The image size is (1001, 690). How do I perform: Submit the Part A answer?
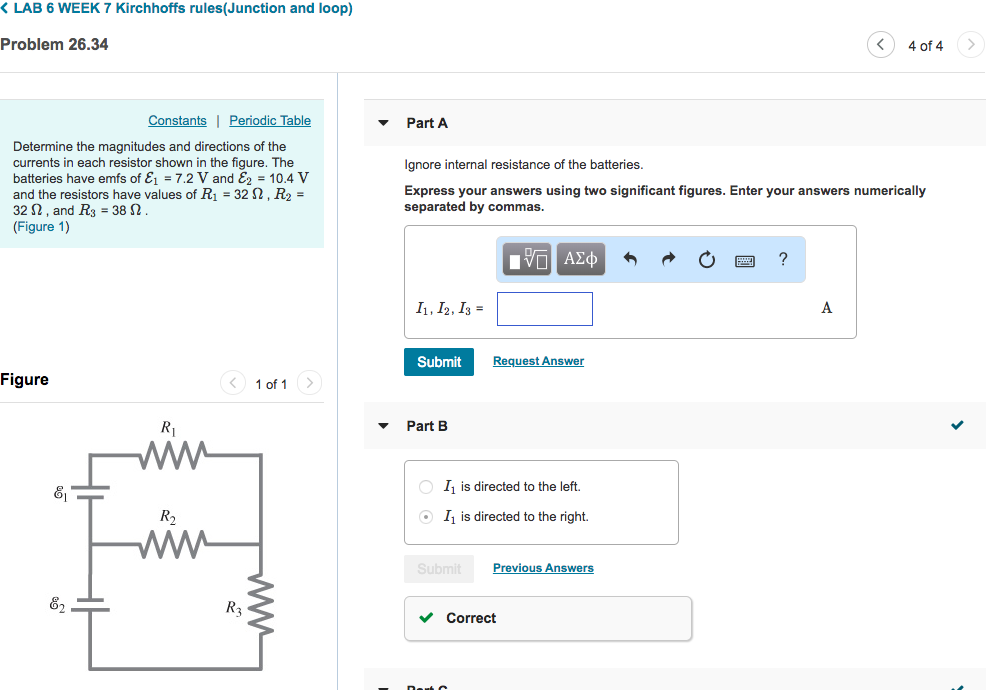(439, 362)
